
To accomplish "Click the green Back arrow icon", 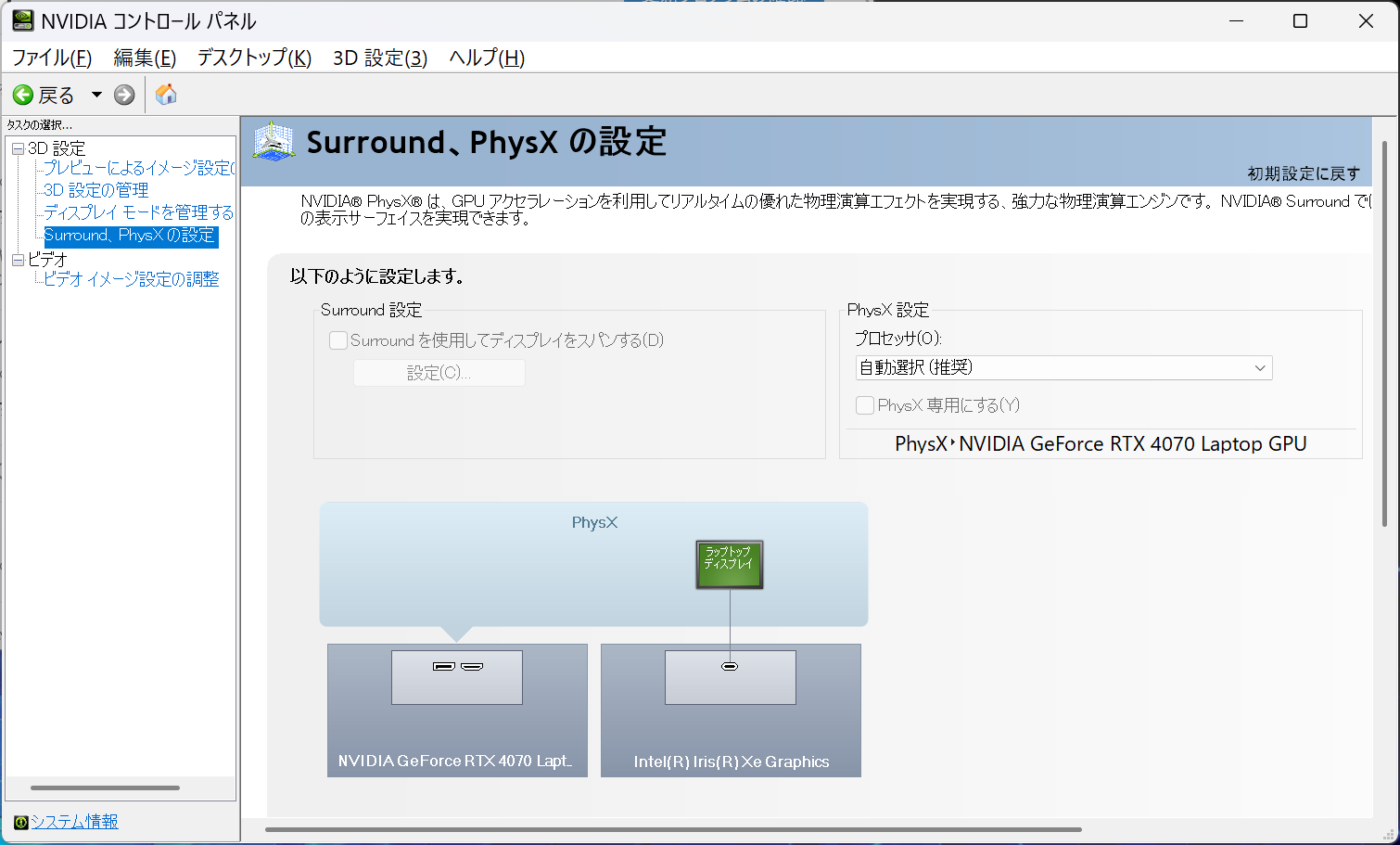I will (x=23, y=95).
